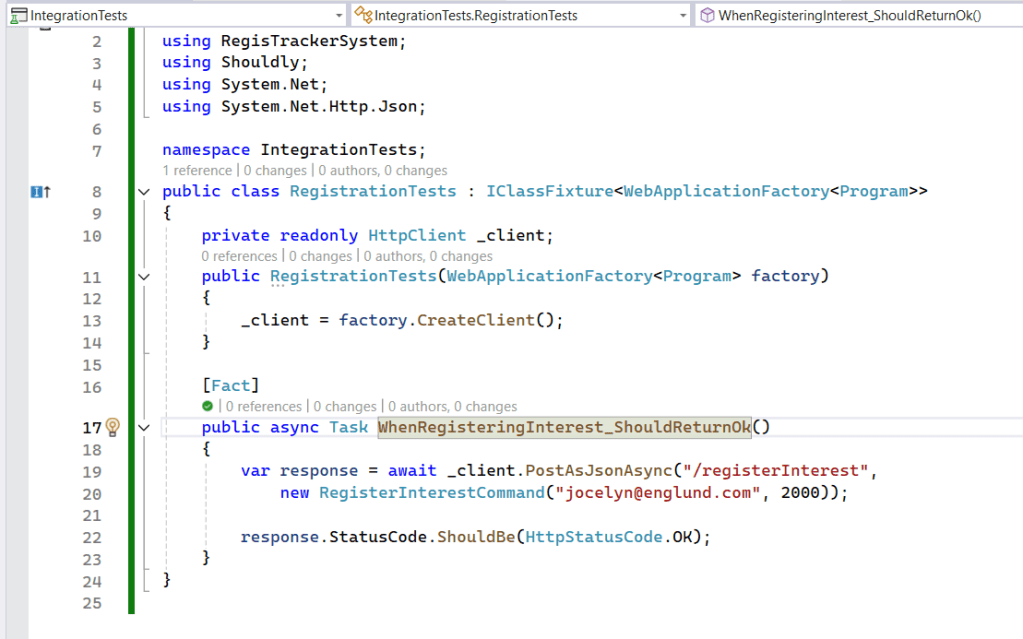Open the WhenRegisteringInterest_ShouldReturnOk member dropdown

1010,15
